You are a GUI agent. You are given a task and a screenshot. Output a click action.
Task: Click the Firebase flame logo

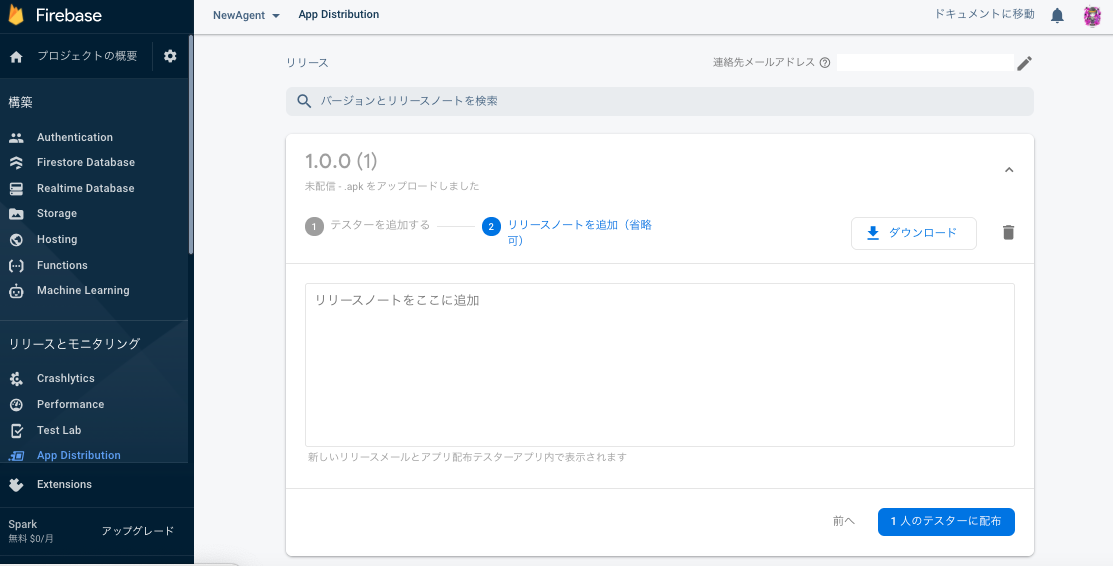click(16, 14)
